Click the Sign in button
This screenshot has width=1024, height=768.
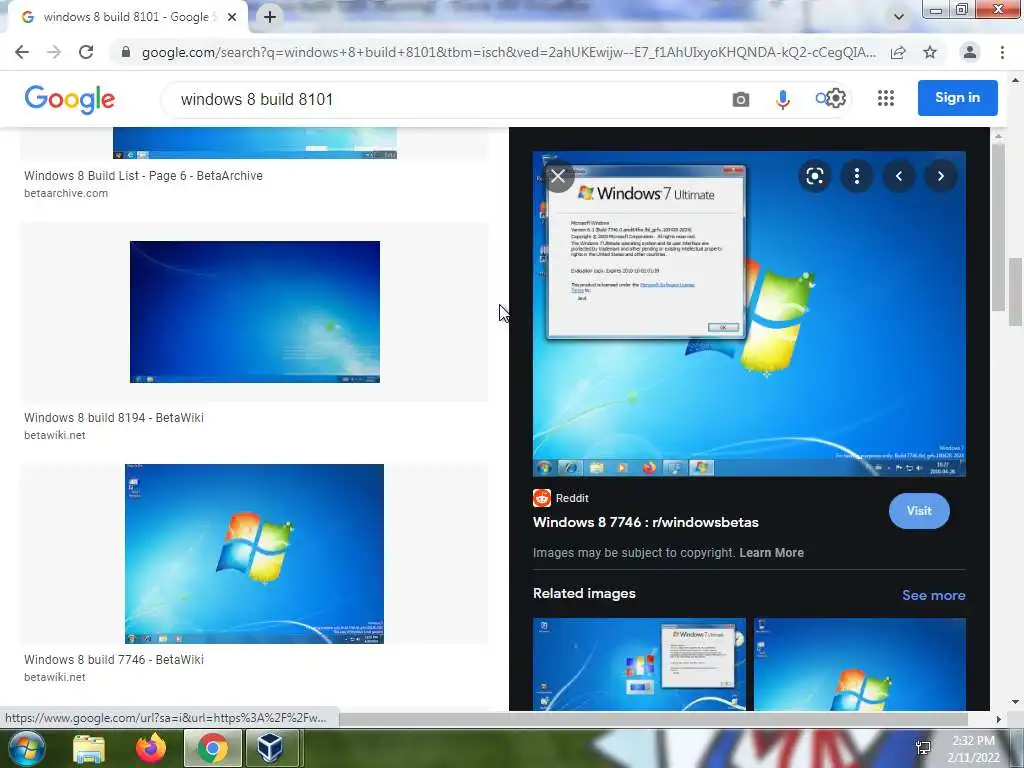tap(957, 98)
